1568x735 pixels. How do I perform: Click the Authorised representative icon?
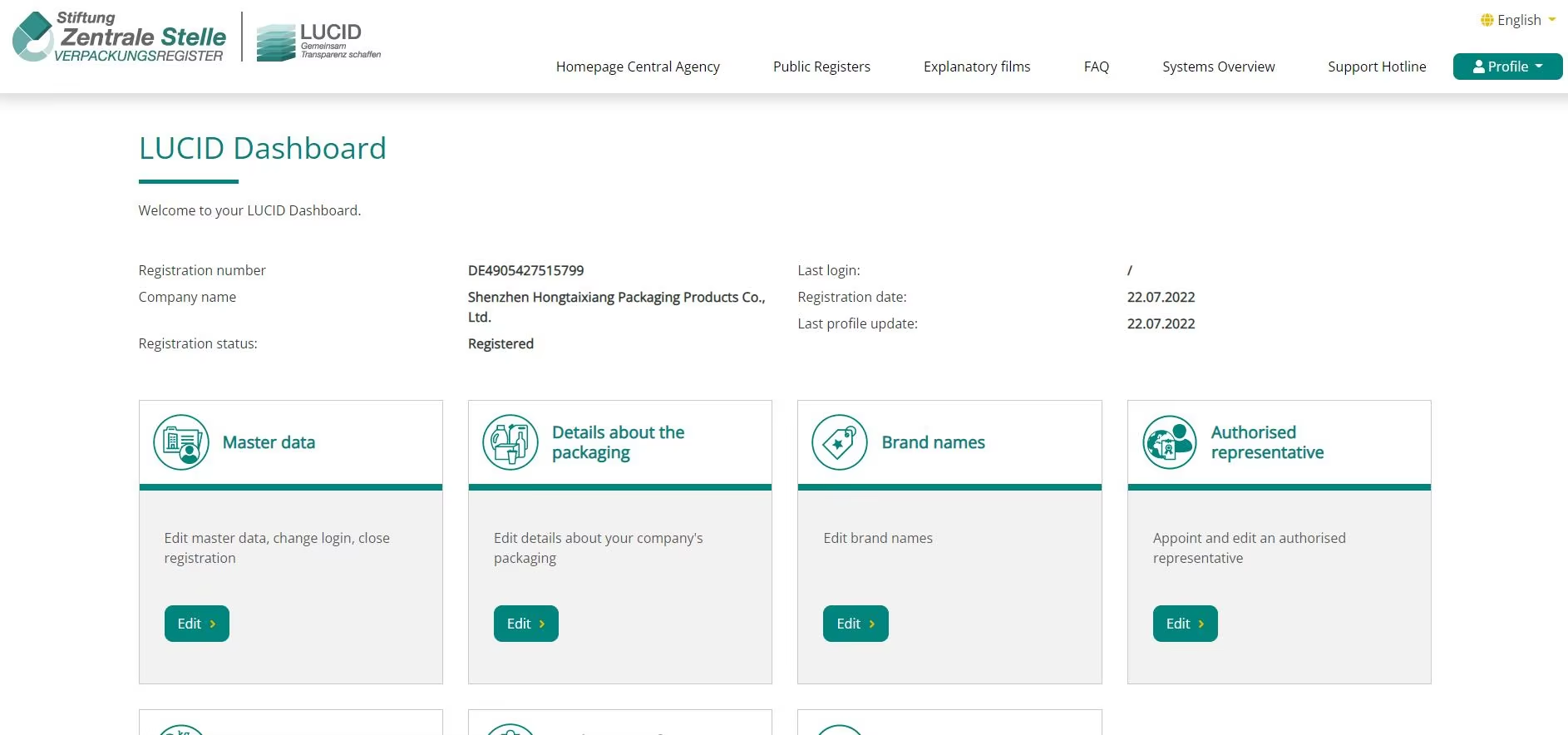(1170, 442)
